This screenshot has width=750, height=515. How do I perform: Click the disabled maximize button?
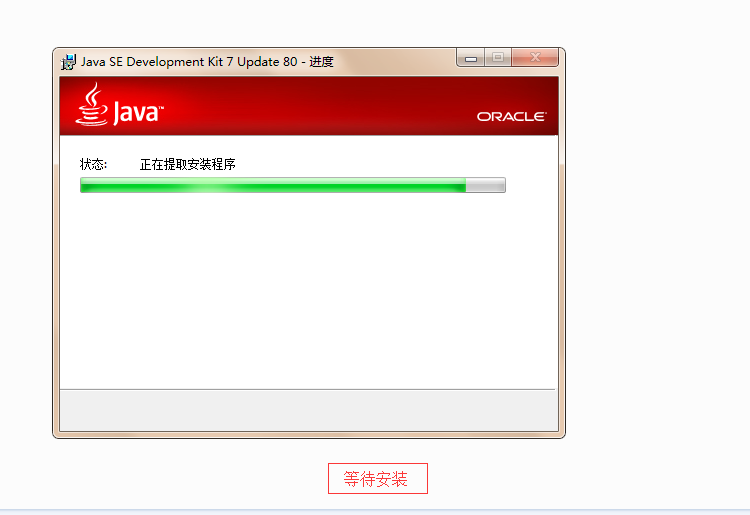pyautogui.click(x=498, y=58)
